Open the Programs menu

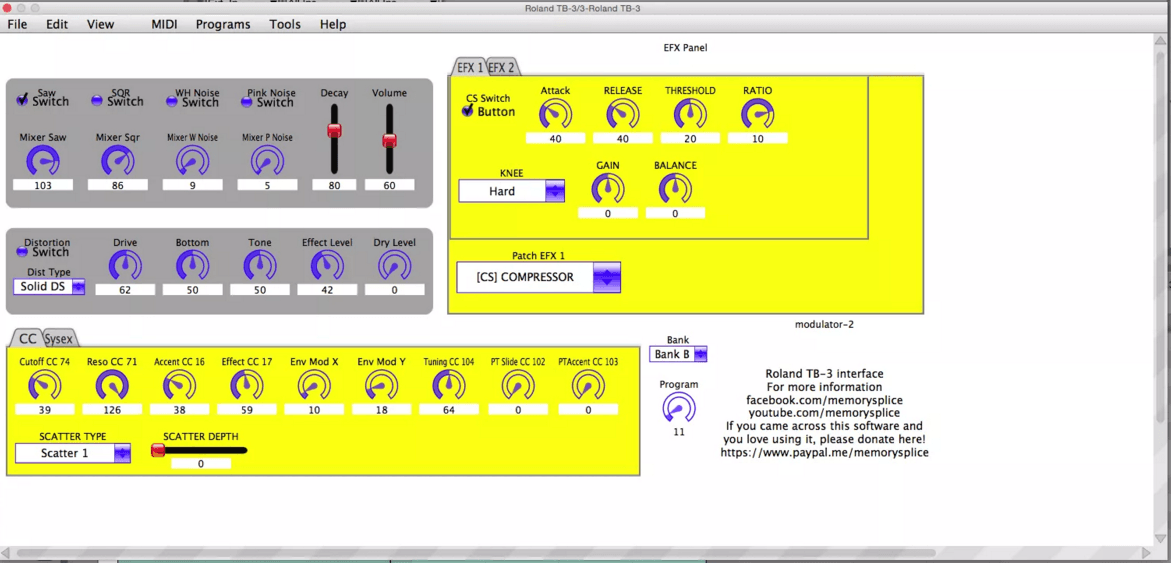click(x=223, y=24)
